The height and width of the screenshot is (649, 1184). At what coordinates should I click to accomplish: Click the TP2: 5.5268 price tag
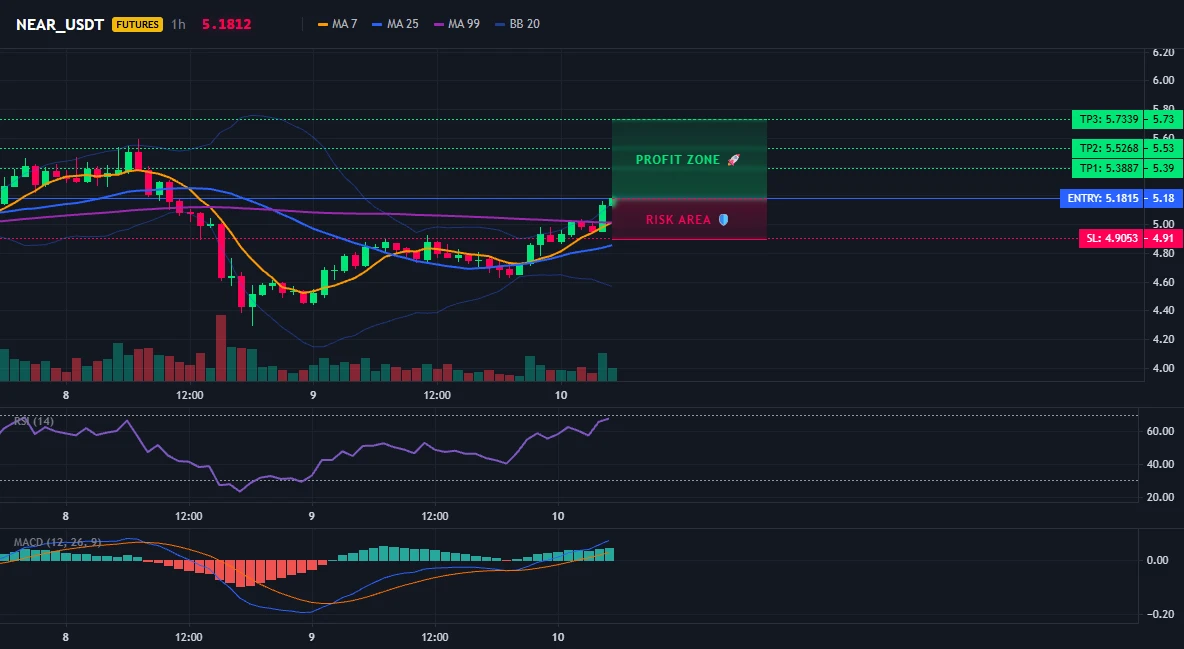coord(1108,148)
